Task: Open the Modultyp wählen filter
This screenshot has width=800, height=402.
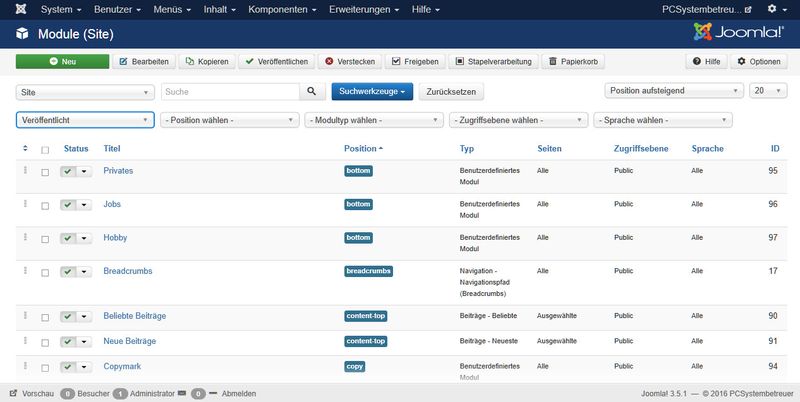Action: (374, 120)
